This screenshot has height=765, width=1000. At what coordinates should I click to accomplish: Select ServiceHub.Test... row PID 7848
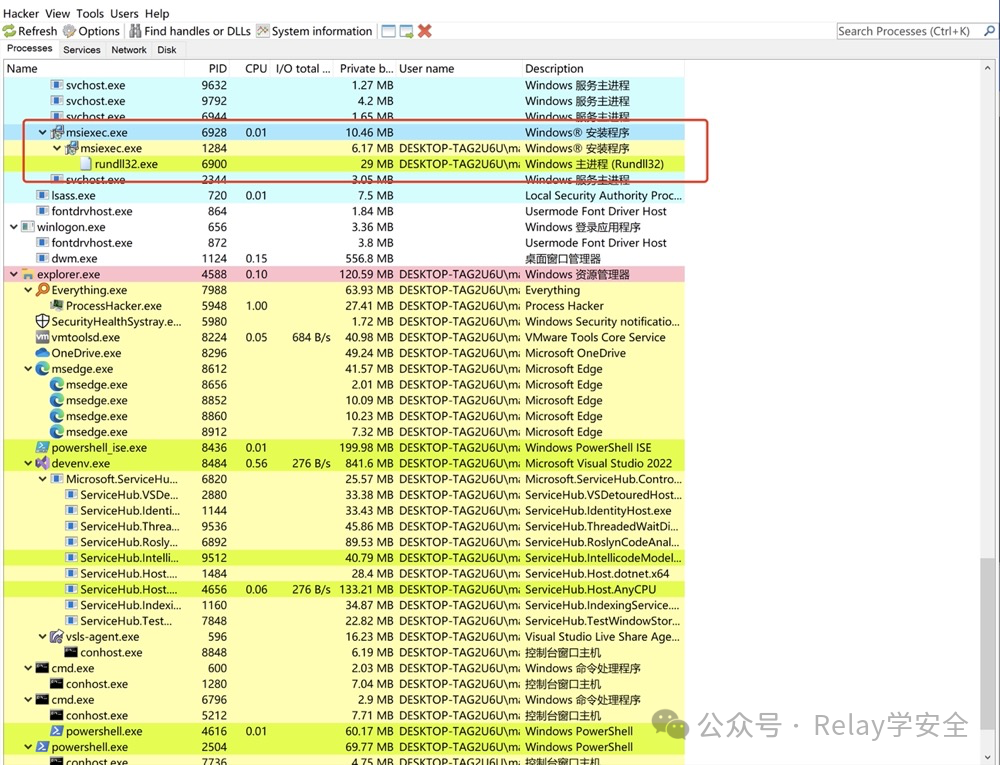[344, 621]
